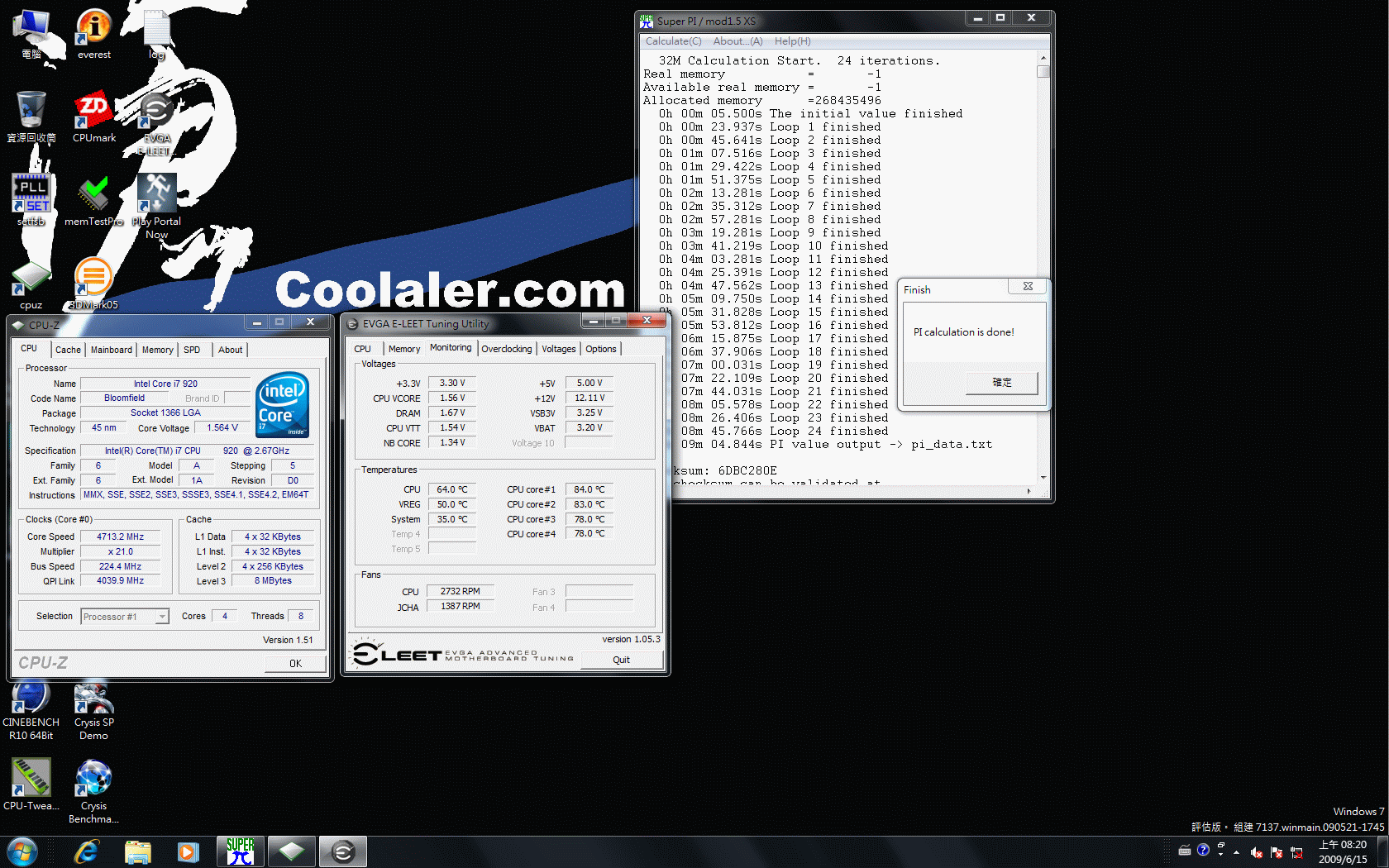Screen dimensions: 1389x868
Task: Open the setfsb PLL SET icon
Action: point(31,200)
